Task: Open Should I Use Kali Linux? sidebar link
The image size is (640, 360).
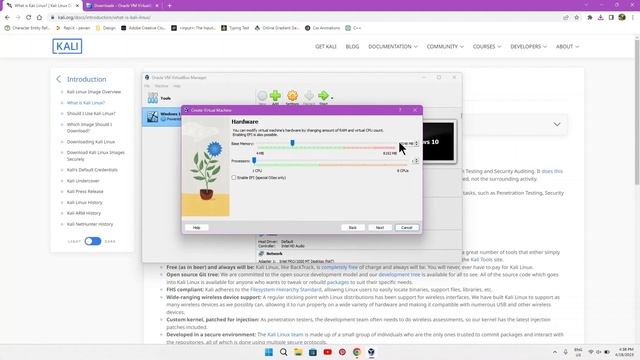Action: tap(91, 113)
